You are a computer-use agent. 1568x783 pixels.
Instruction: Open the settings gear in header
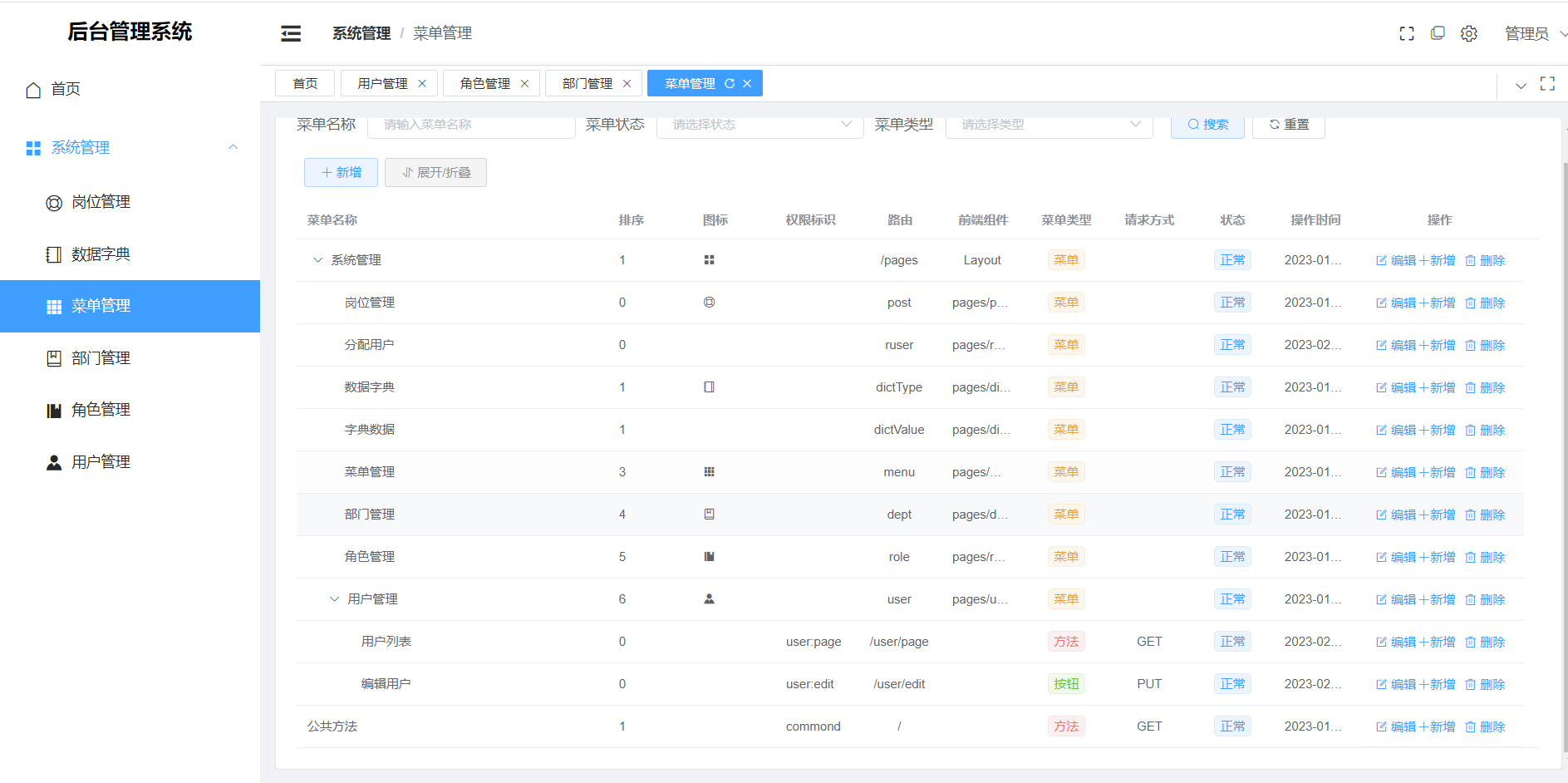[x=1469, y=33]
